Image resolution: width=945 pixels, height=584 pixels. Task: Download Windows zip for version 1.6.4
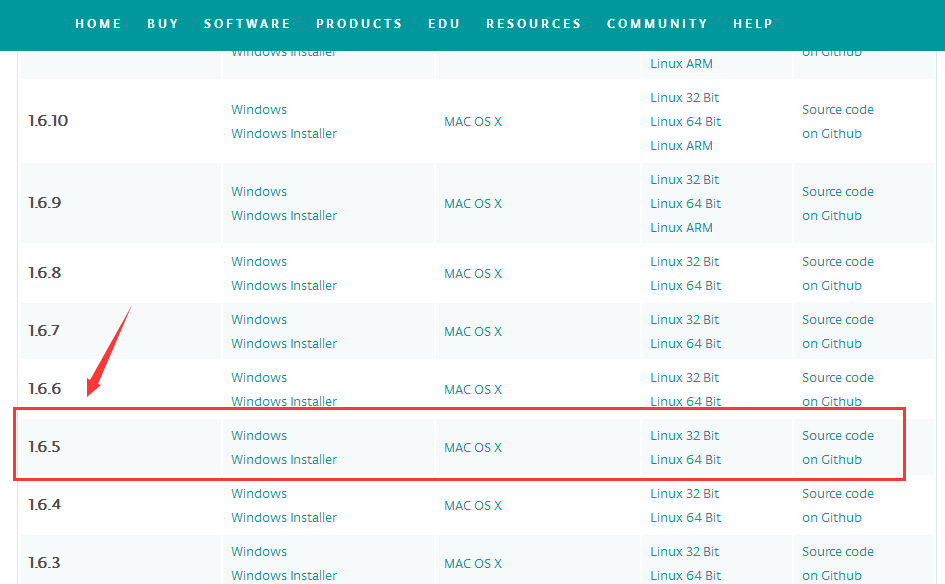(x=259, y=493)
